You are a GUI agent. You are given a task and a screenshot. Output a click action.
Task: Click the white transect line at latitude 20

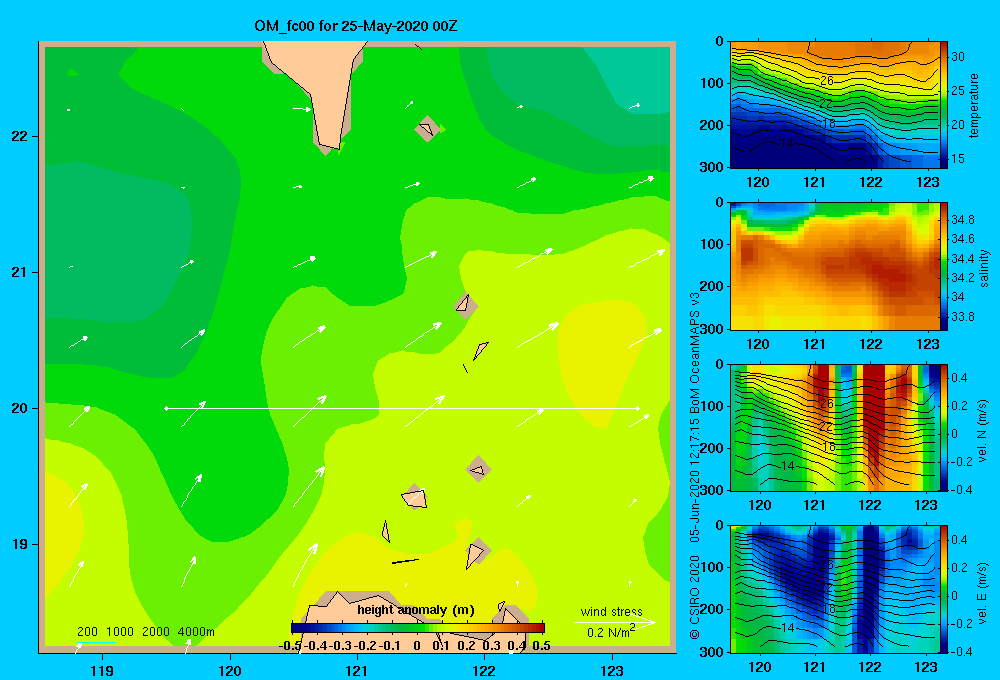[402, 408]
